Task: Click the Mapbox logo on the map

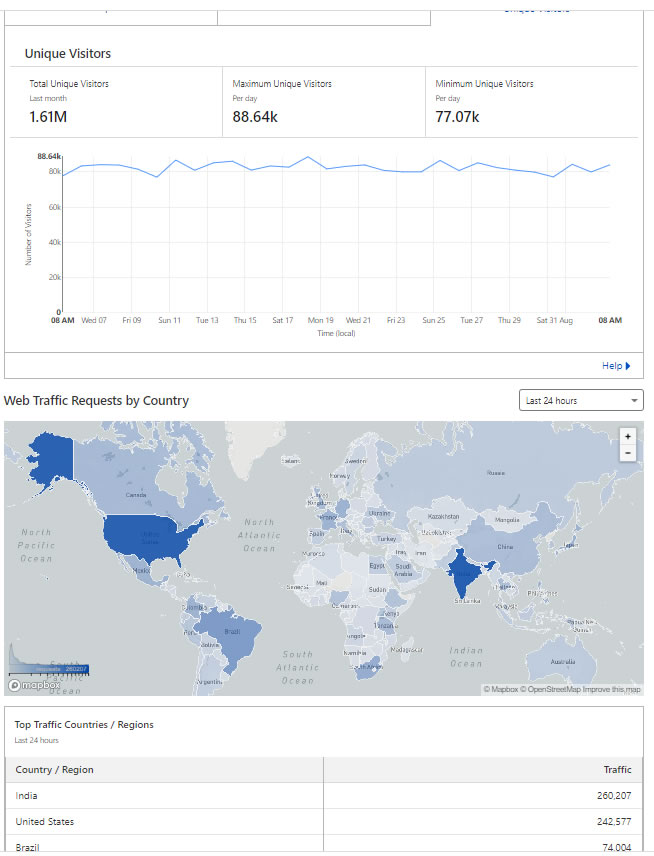Action: (x=35, y=685)
